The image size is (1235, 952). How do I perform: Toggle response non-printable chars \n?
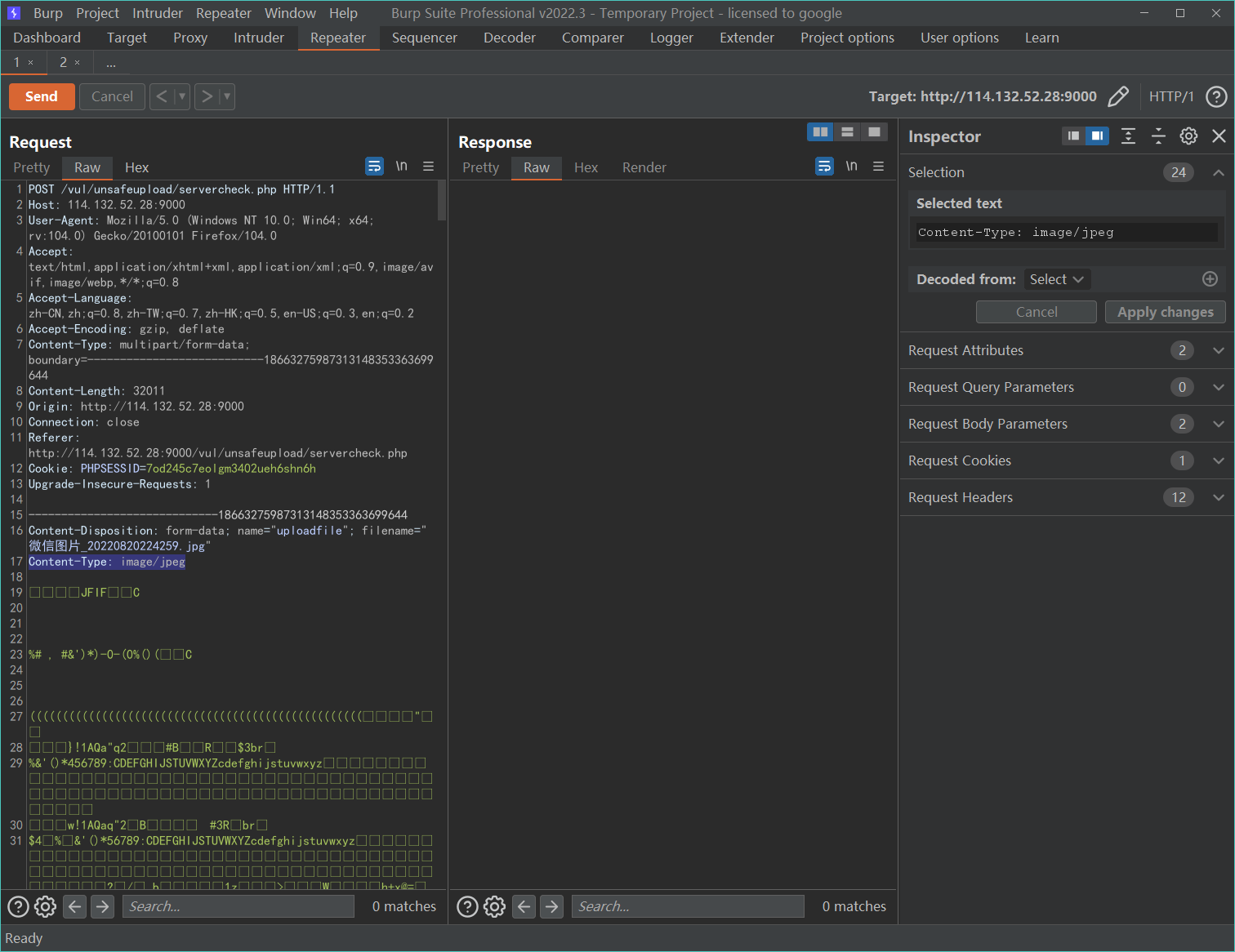(x=852, y=167)
